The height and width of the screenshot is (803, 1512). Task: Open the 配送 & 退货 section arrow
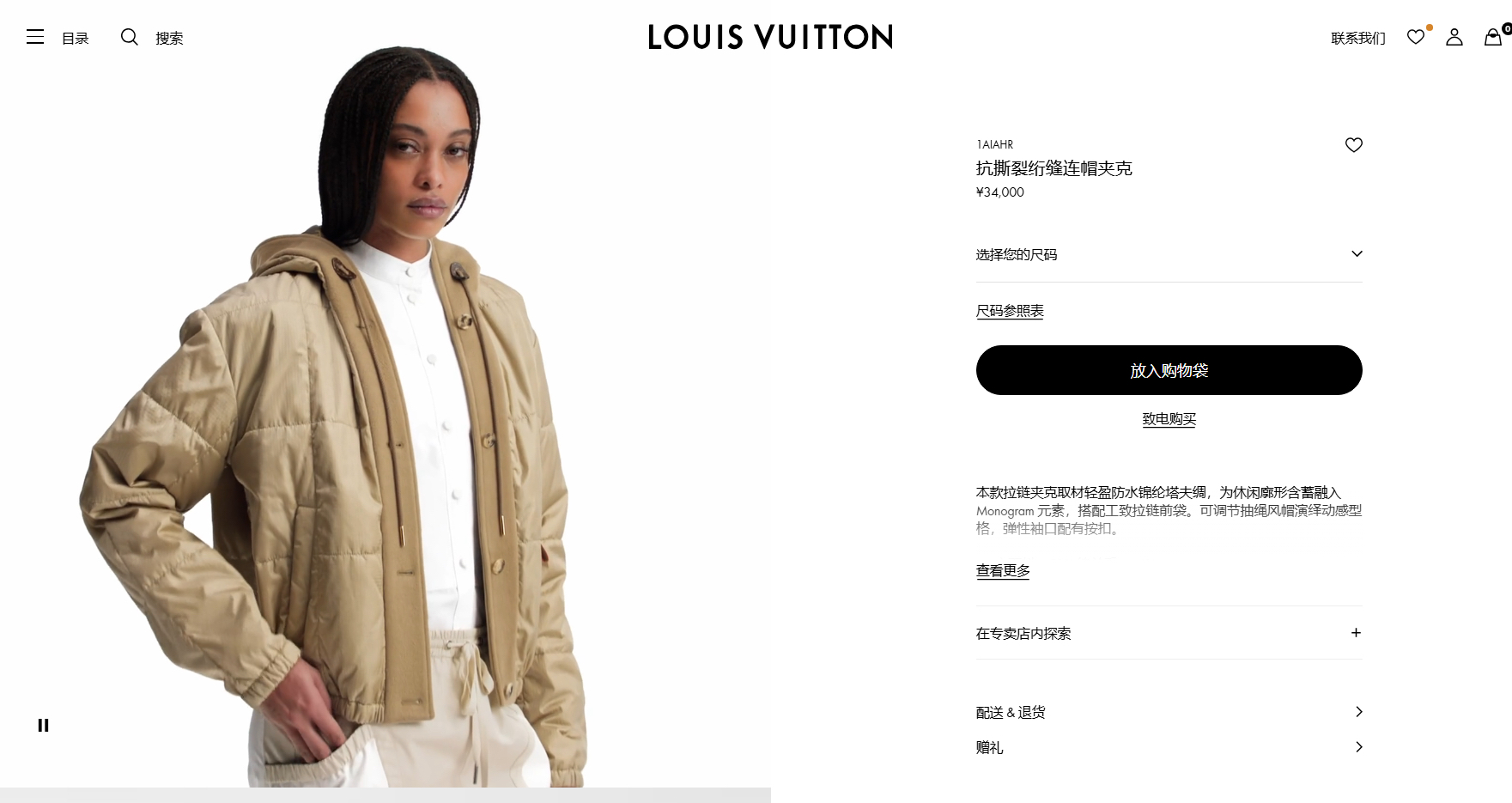(x=1358, y=712)
